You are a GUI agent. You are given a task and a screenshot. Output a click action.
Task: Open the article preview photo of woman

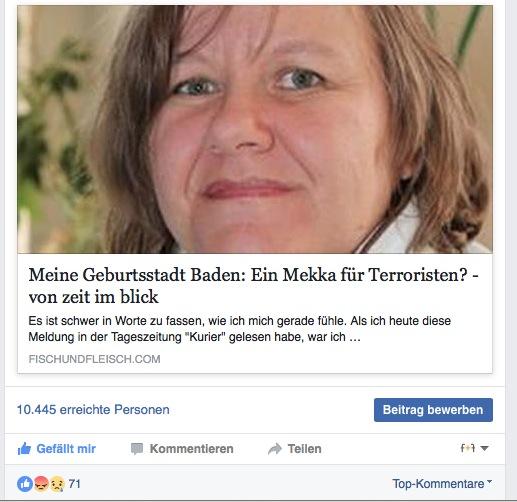[255, 129]
